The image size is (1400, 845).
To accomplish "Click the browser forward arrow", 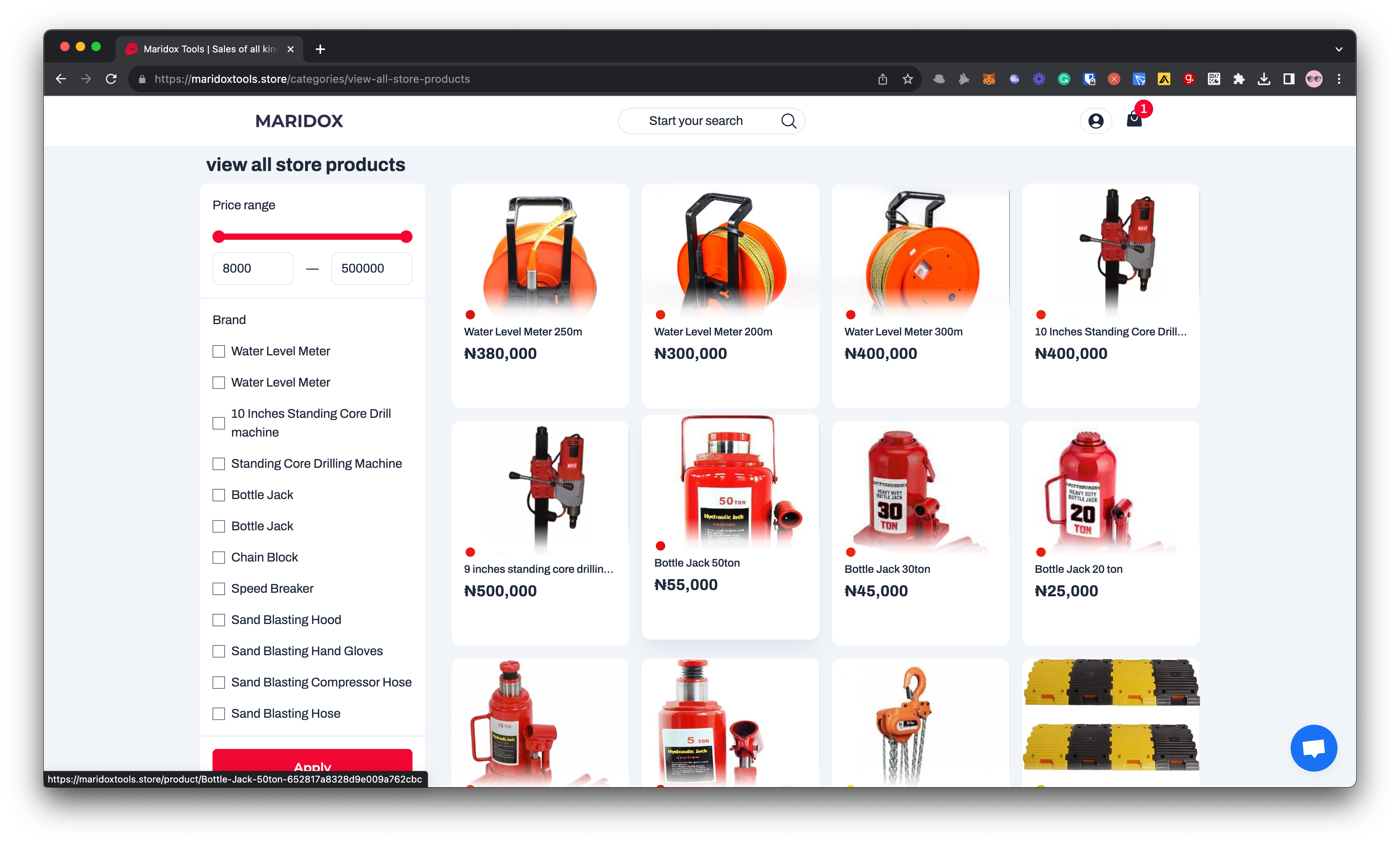I will tap(86, 79).
